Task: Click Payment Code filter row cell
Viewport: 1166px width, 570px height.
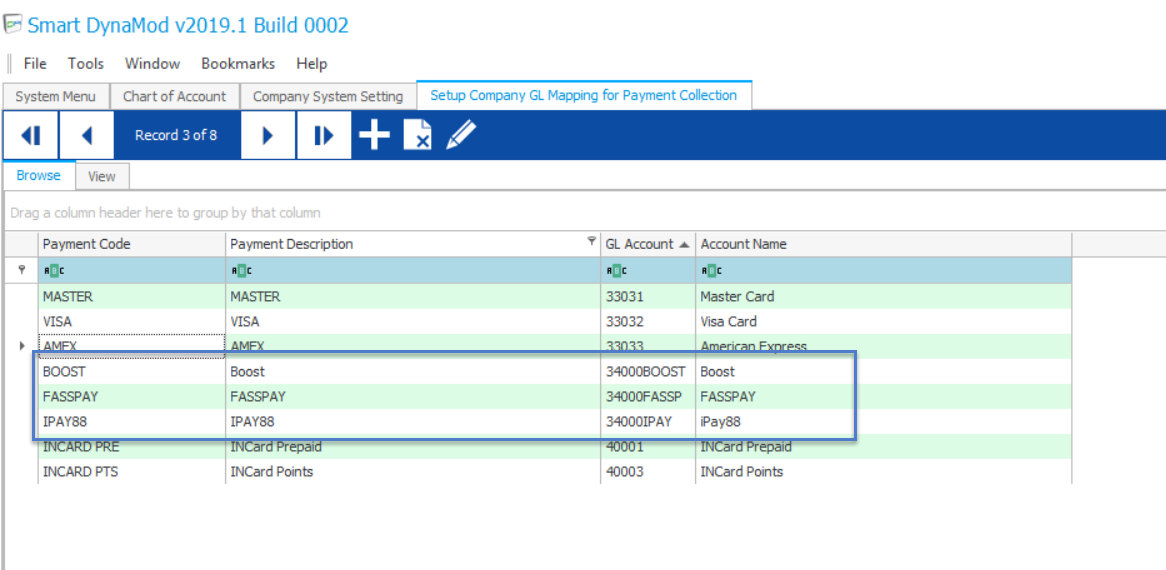Action: point(132,271)
